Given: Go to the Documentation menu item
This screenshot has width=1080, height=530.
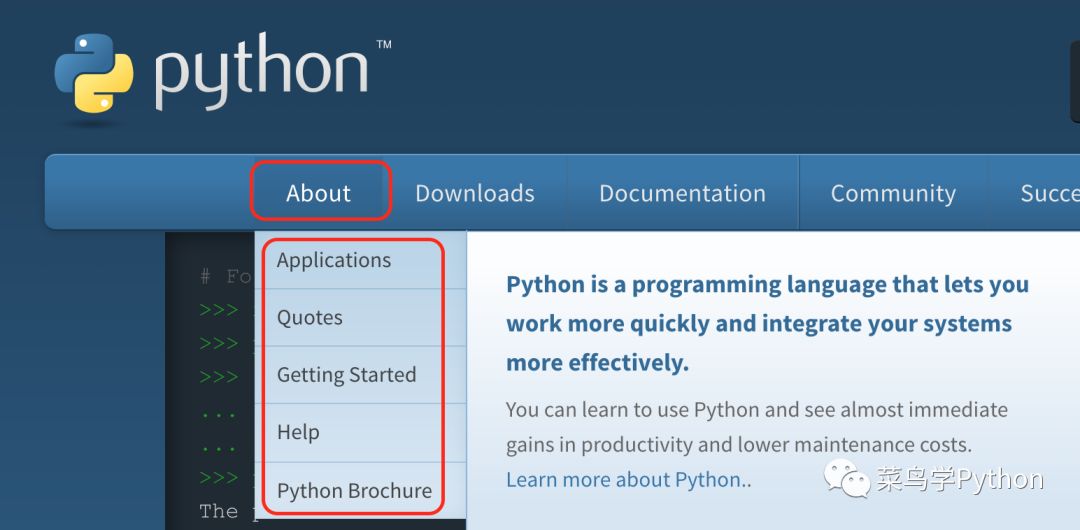Looking at the screenshot, I should click(682, 193).
